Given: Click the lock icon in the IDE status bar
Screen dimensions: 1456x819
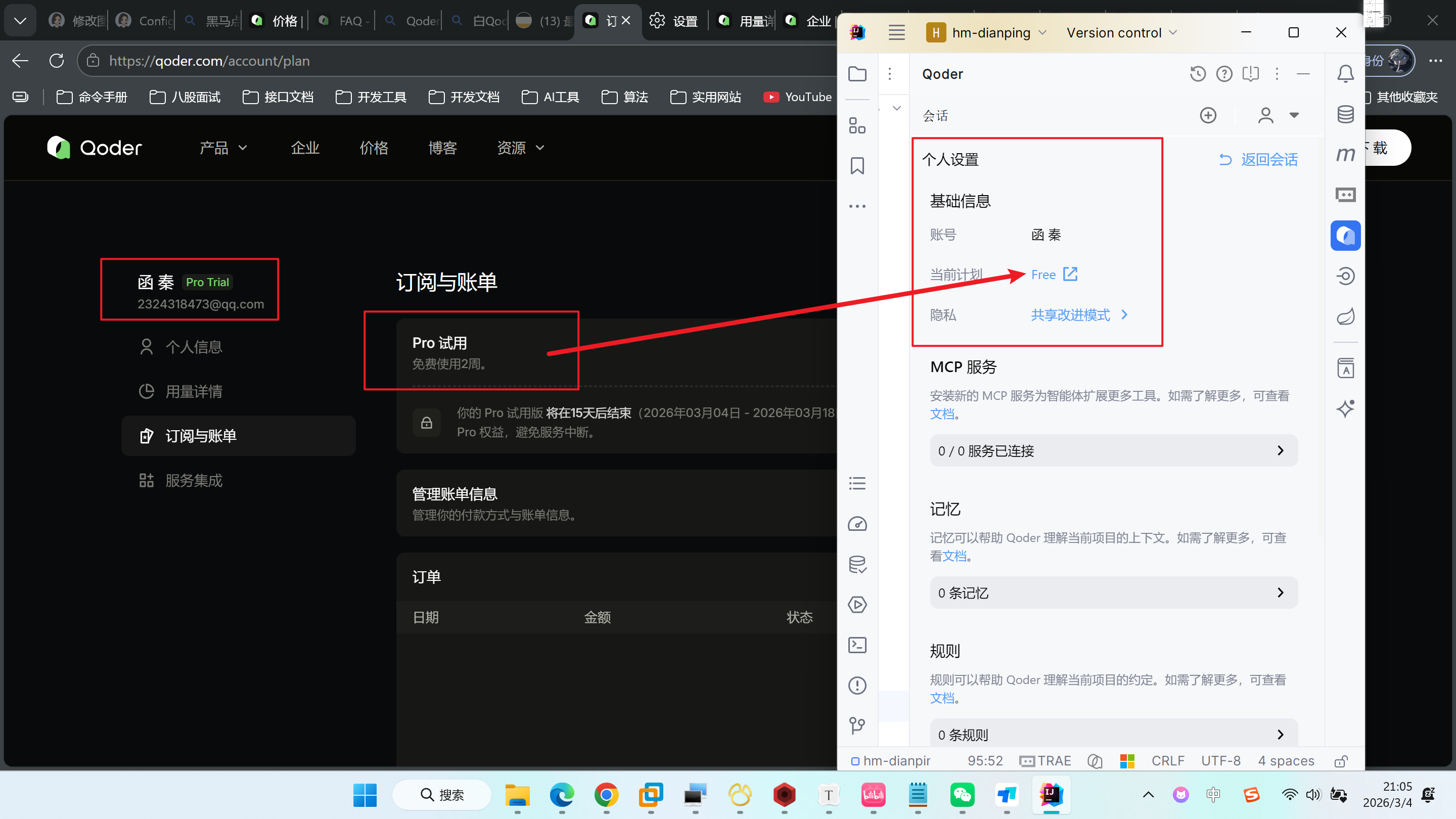Looking at the screenshot, I should tap(1341, 761).
